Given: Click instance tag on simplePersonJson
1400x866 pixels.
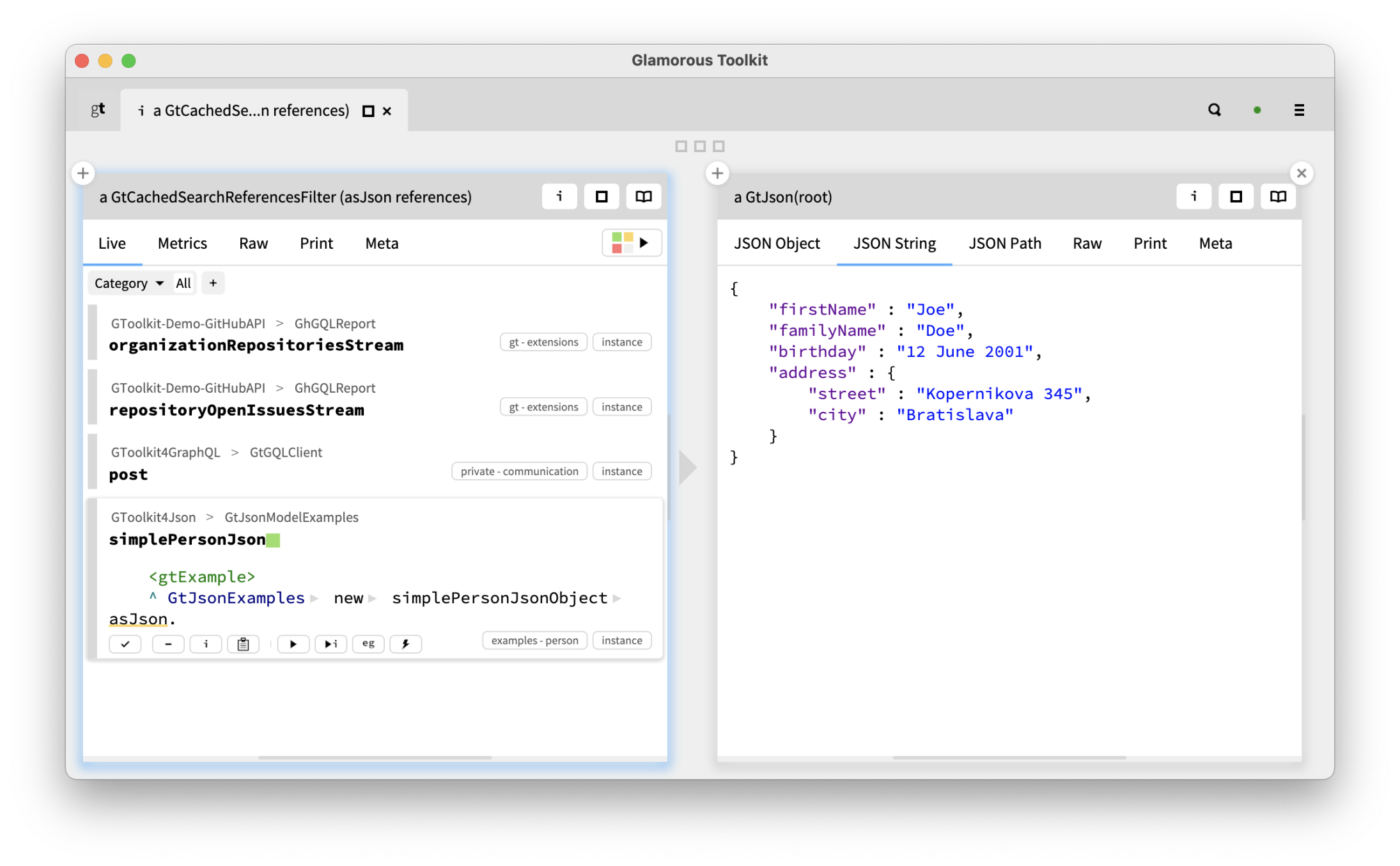Looking at the screenshot, I should pos(621,640).
